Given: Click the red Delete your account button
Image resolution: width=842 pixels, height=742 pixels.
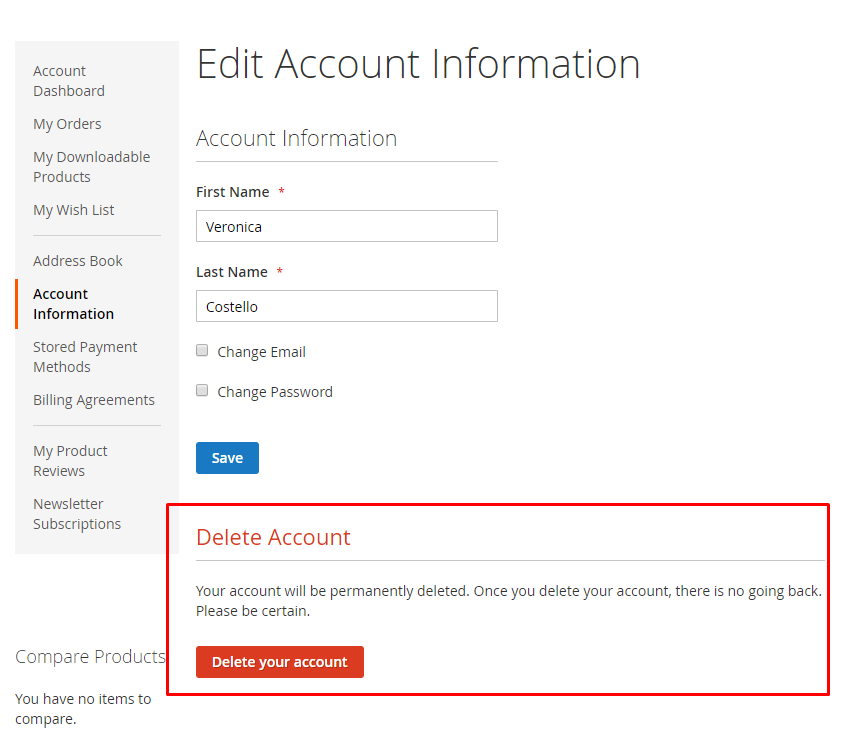Looking at the screenshot, I should point(280,662).
